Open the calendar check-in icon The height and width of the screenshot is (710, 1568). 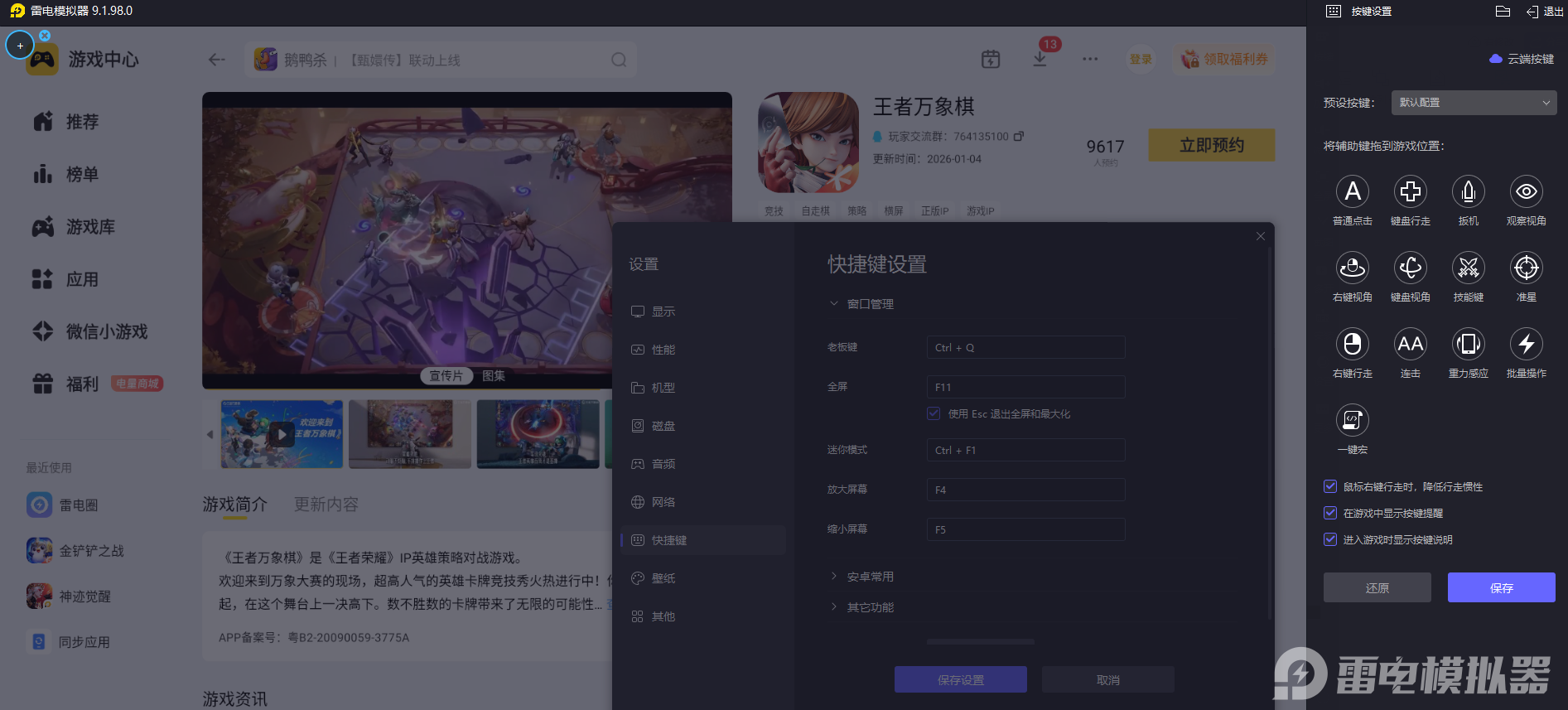991,59
